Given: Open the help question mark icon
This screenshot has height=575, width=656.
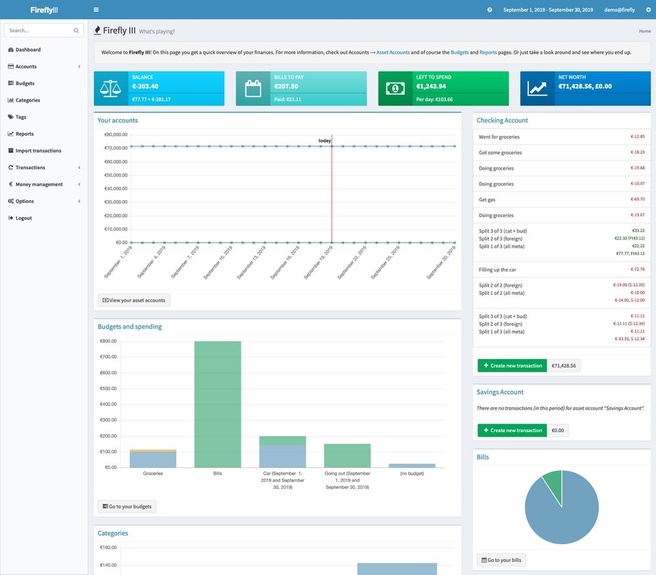Looking at the screenshot, I should pyautogui.click(x=489, y=10).
